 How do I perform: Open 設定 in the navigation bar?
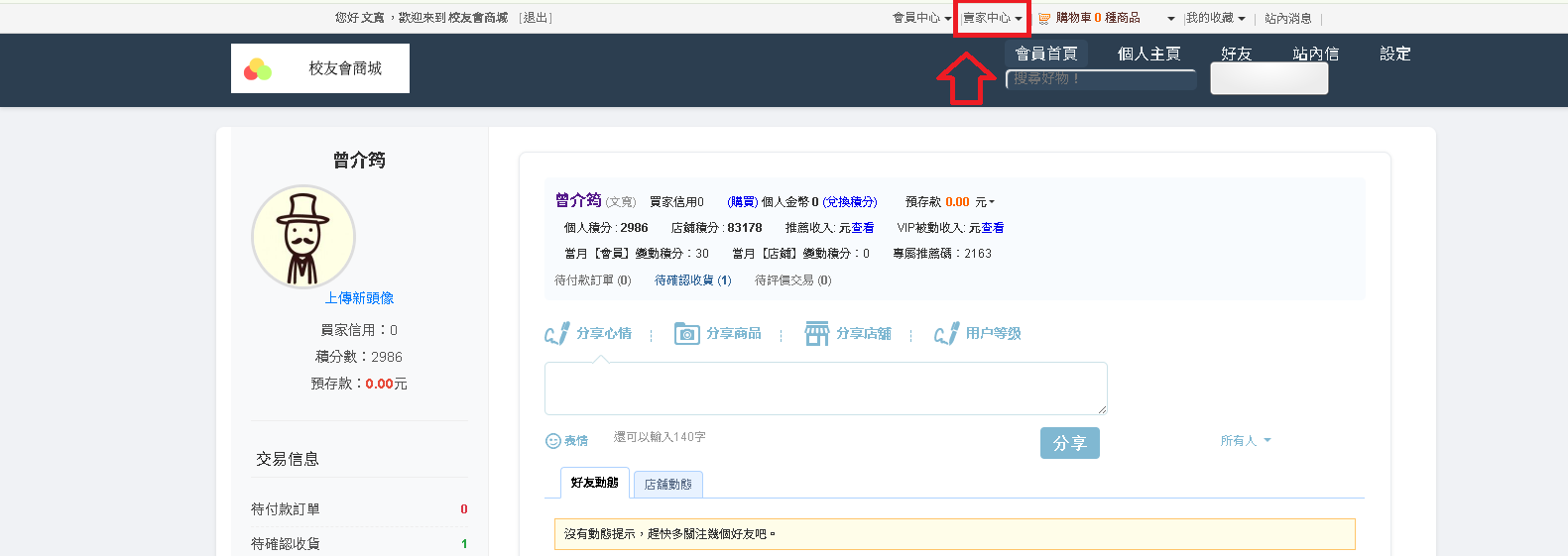click(x=1394, y=54)
